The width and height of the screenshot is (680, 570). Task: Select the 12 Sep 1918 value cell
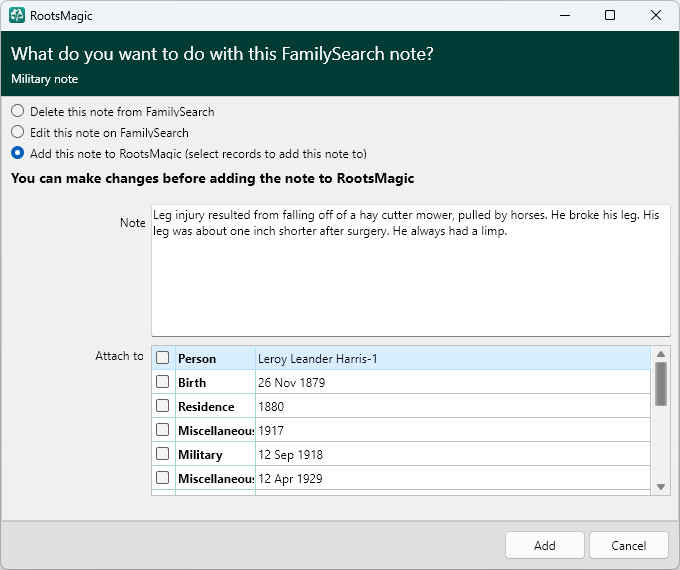tap(453, 454)
